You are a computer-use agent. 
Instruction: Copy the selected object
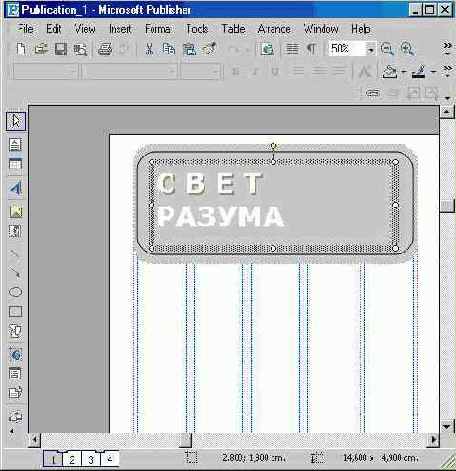tap(169, 49)
